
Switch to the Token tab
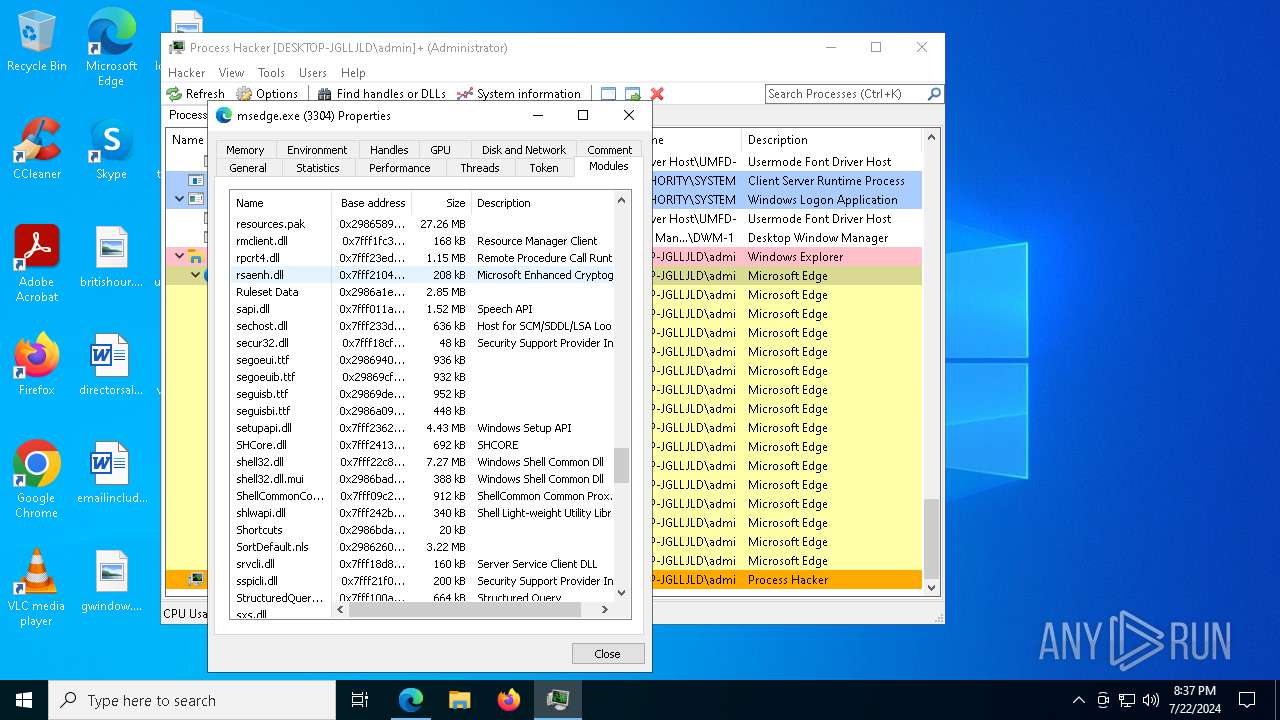click(544, 168)
